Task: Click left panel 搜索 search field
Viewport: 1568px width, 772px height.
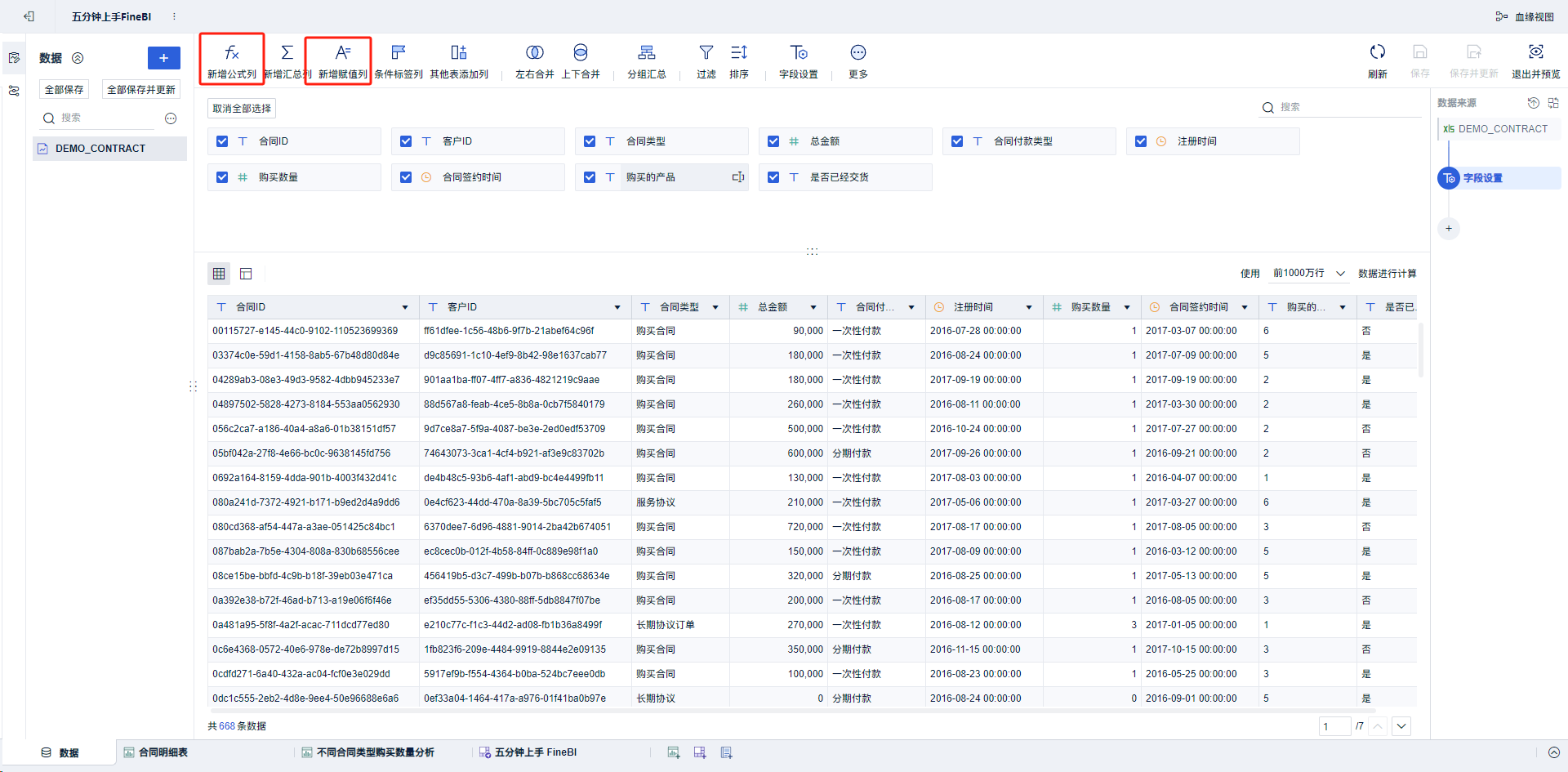Action: pyautogui.click(x=98, y=118)
